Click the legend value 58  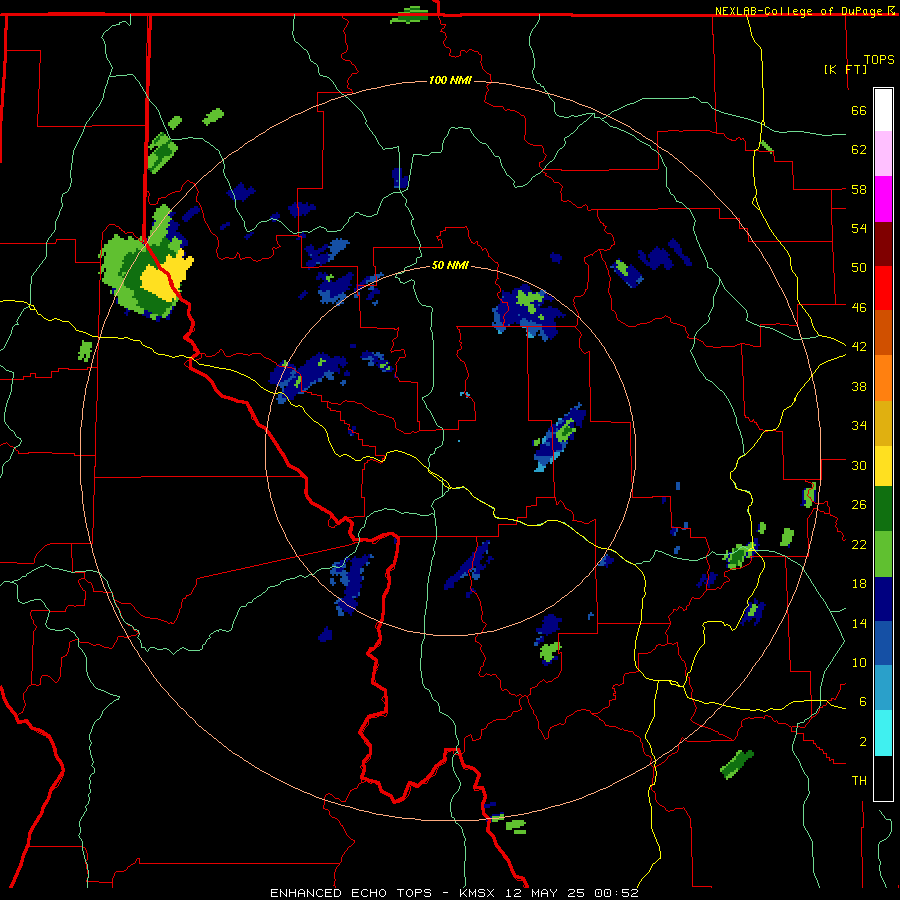[x=859, y=189]
